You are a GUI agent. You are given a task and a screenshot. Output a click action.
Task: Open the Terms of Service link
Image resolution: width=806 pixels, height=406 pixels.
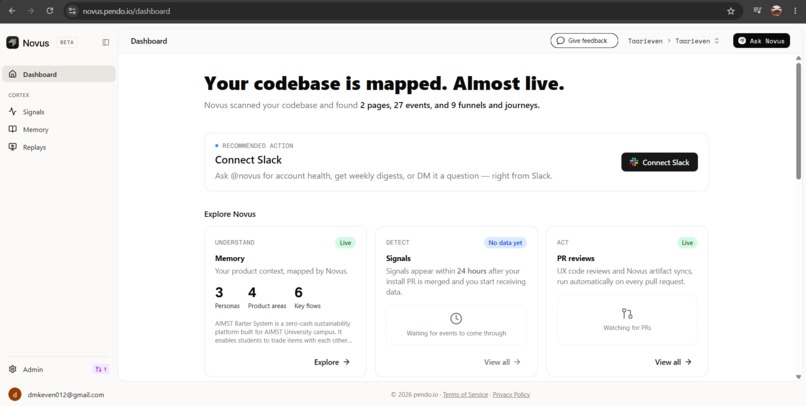click(x=465, y=395)
